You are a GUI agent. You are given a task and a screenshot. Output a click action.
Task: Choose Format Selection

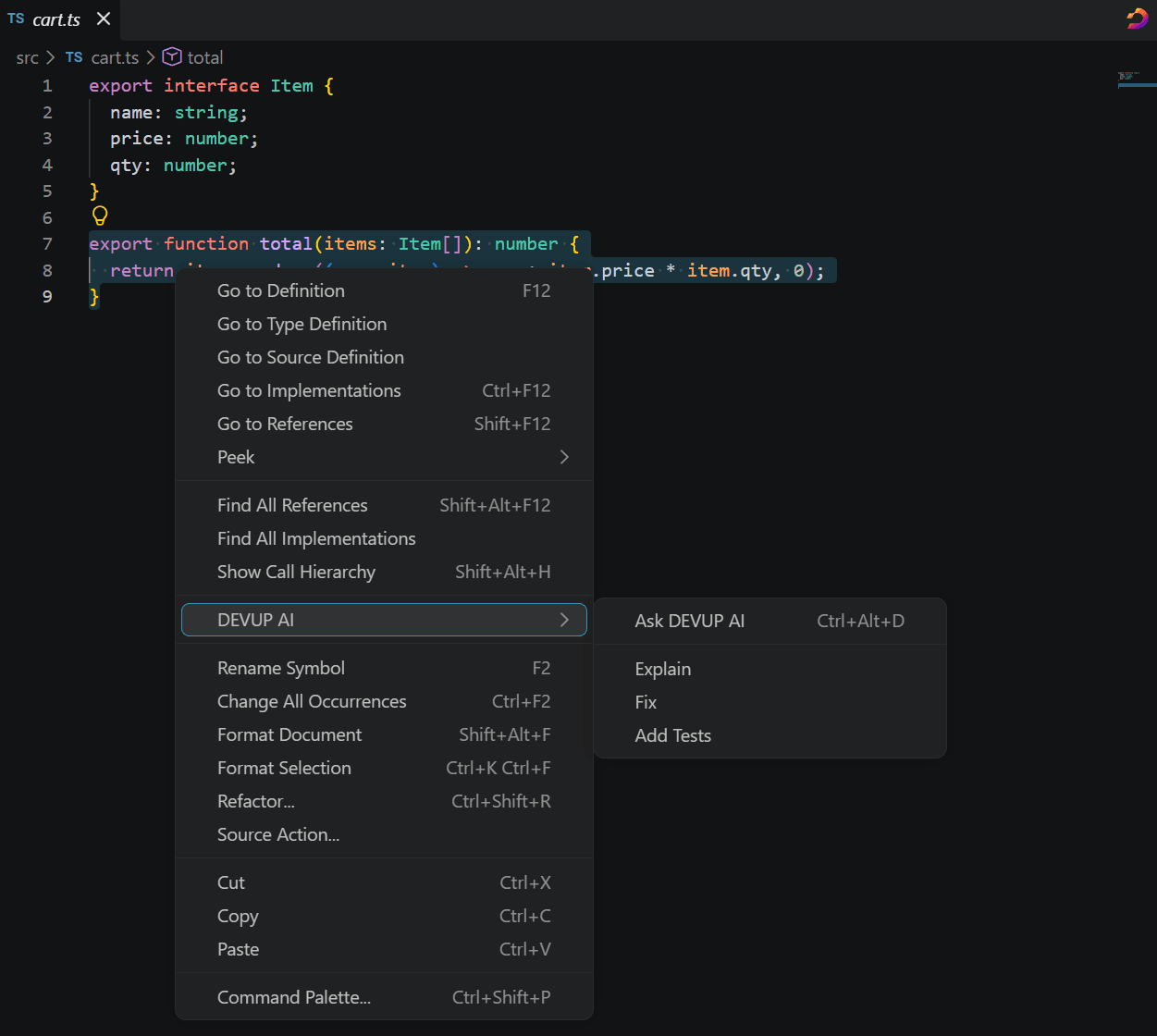384,768
